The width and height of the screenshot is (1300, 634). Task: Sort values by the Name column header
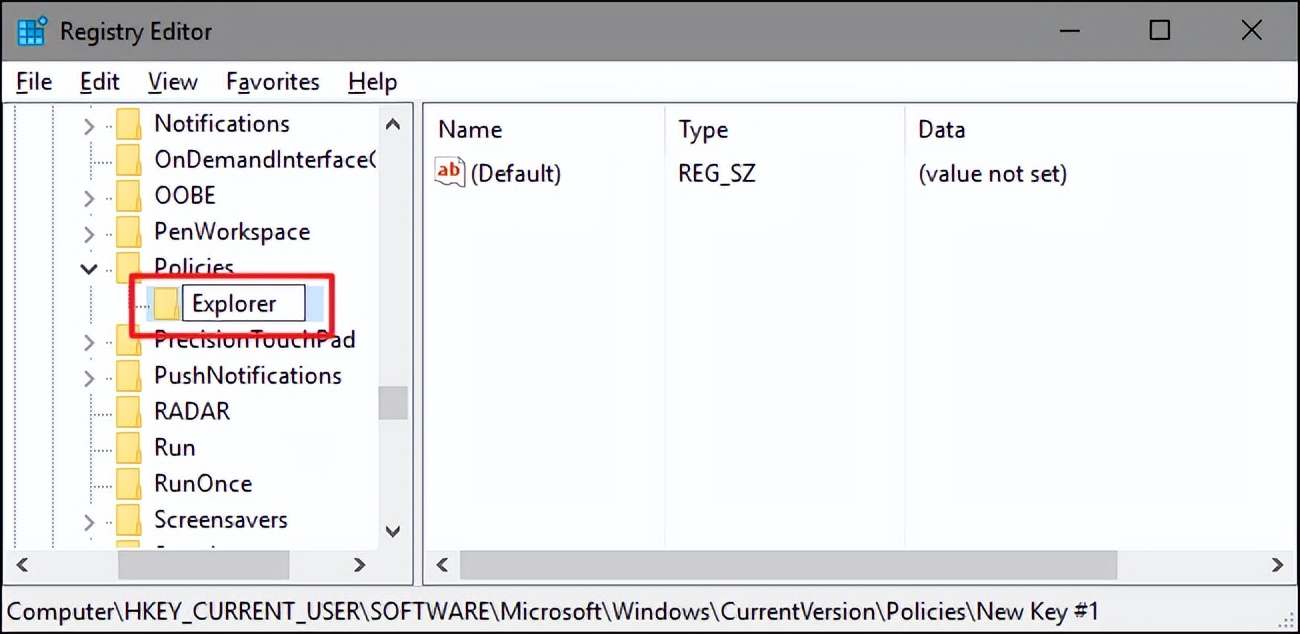(x=470, y=129)
